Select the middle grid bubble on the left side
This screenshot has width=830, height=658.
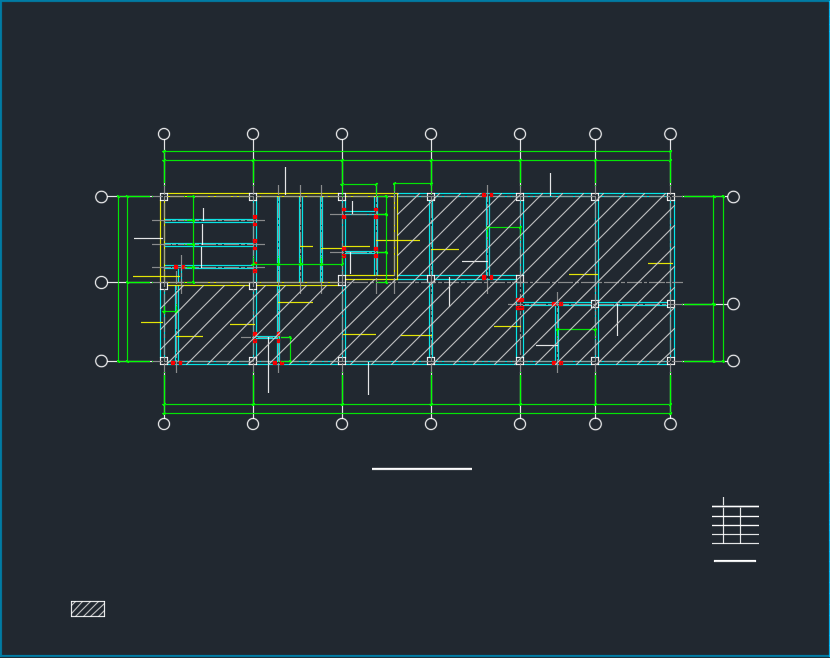[101, 283]
